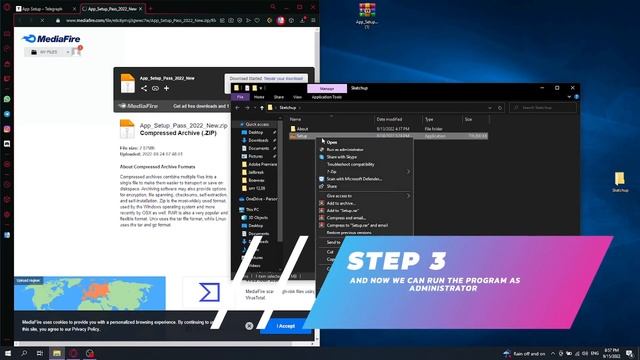
Task: Click the File Explorer taskbar icon
Action: pos(57,353)
